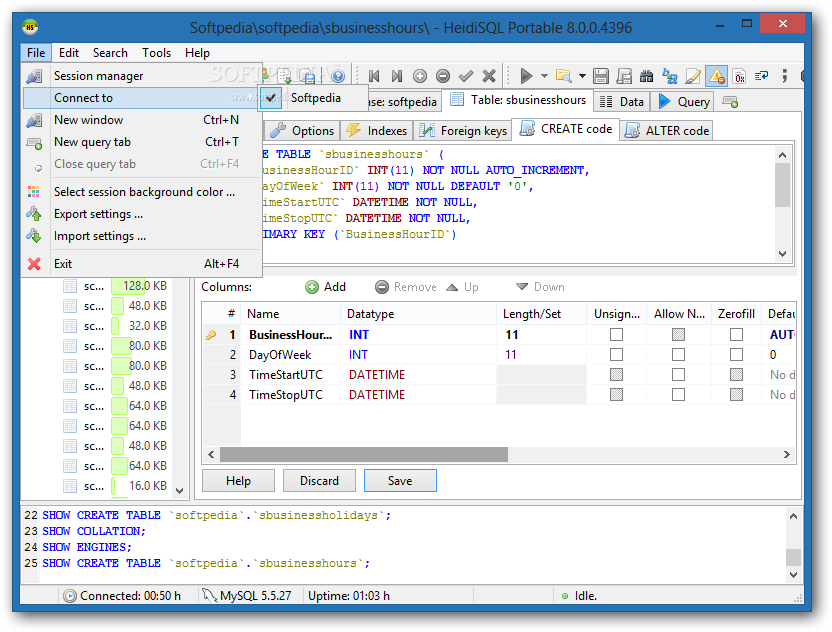The height and width of the screenshot is (632, 832).
Task: Open the Tools menu
Action: point(157,53)
